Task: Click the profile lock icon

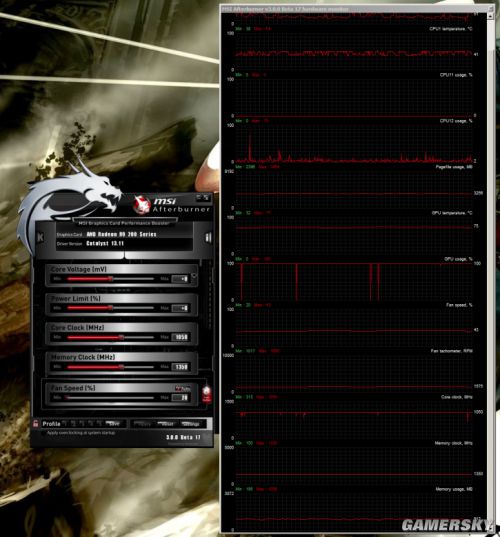Action: pyautogui.click(x=36, y=424)
